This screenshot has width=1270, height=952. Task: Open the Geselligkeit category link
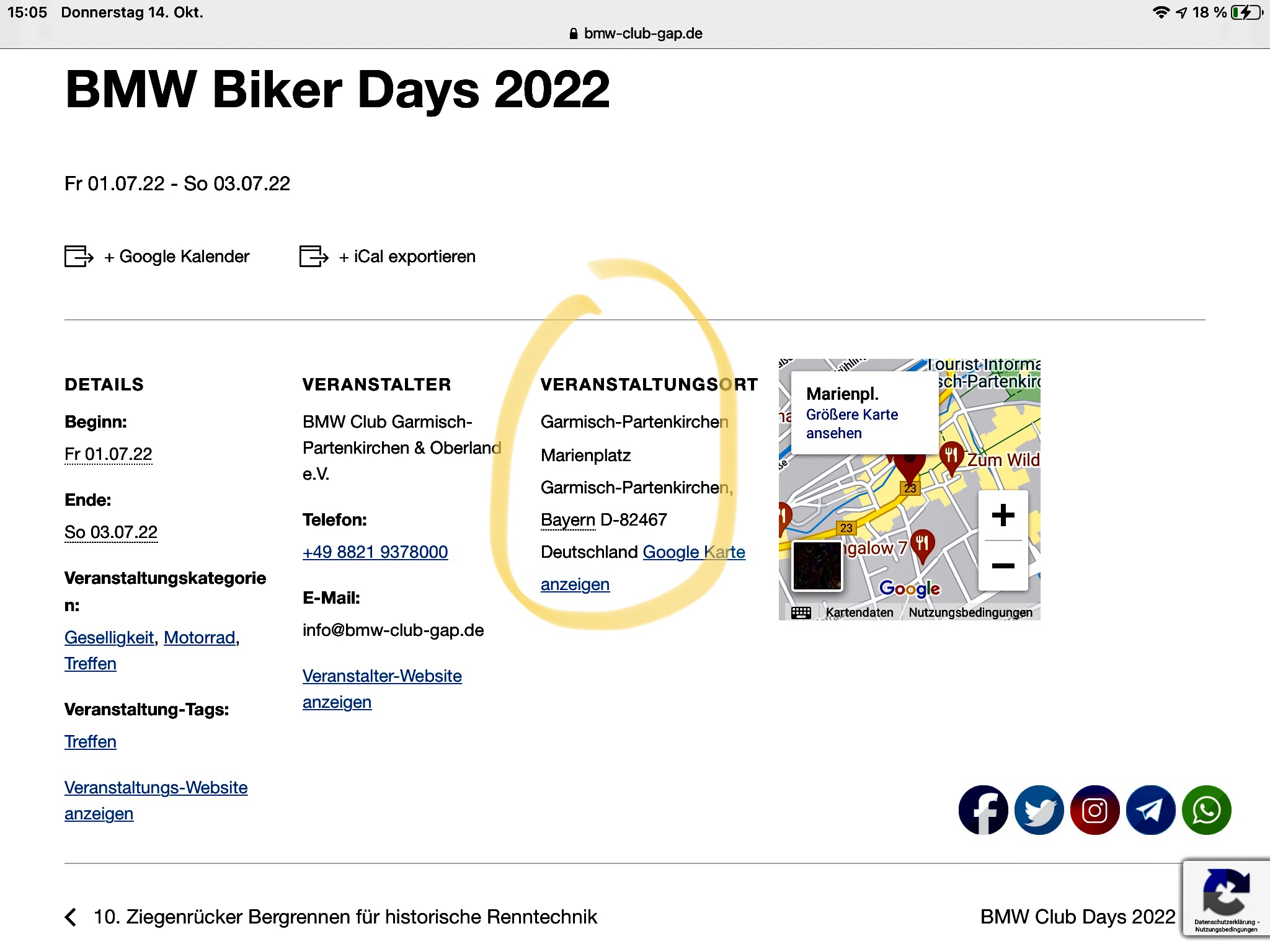point(109,637)
